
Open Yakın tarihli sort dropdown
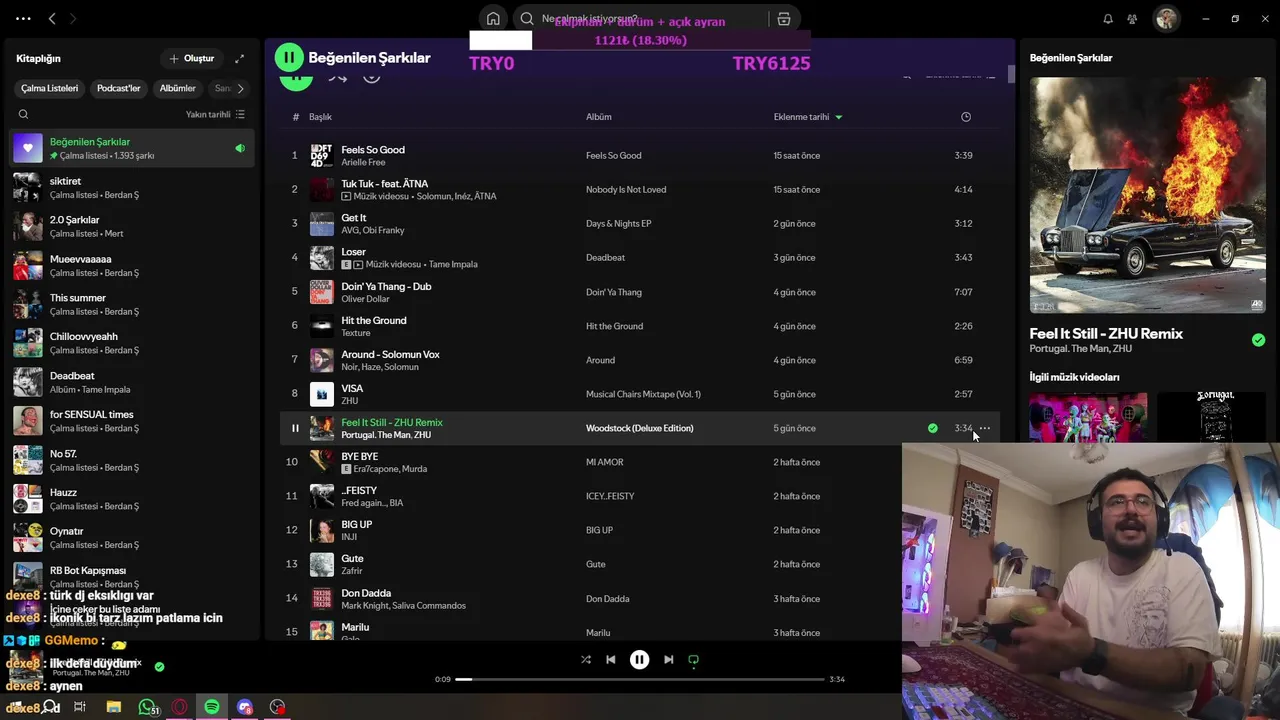tap(215, 114)
